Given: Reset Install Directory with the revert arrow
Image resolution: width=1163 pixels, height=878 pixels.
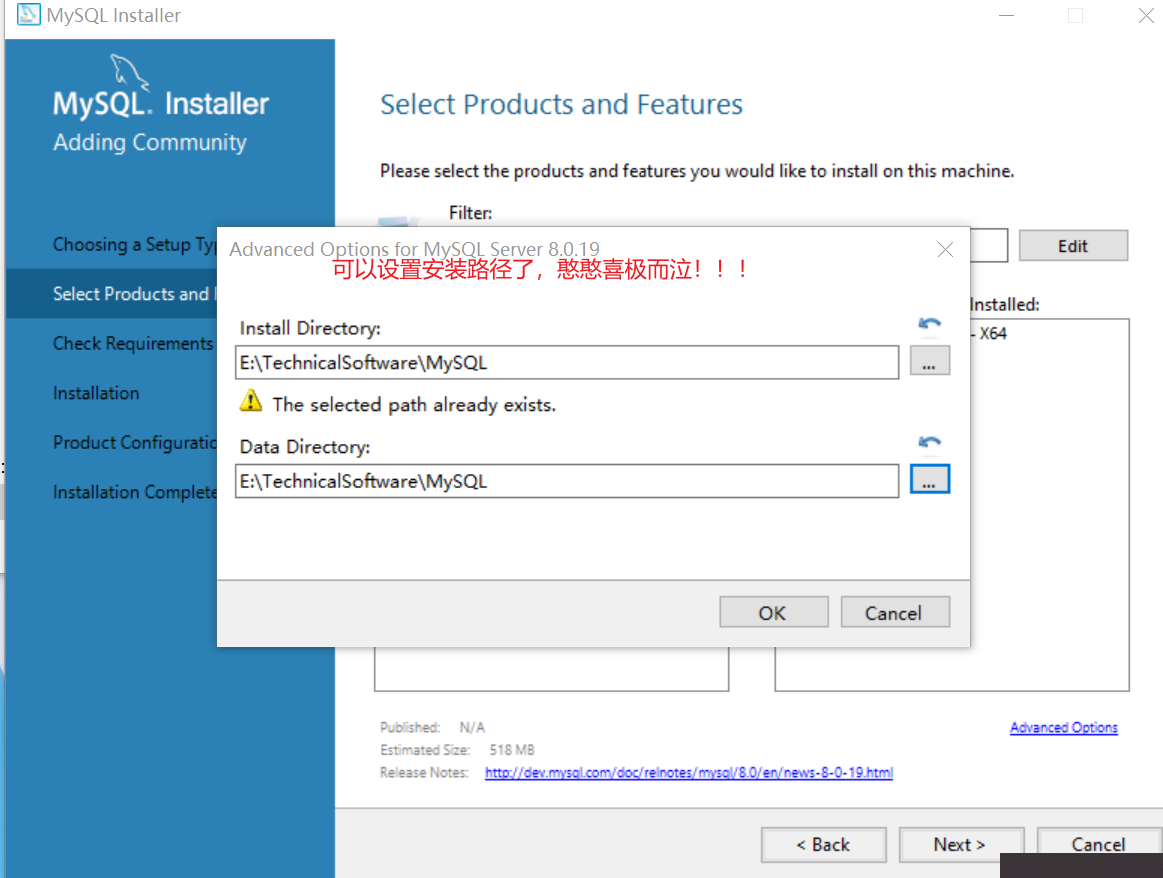Looking at the screenshot, I should click(x=929, y=323).
